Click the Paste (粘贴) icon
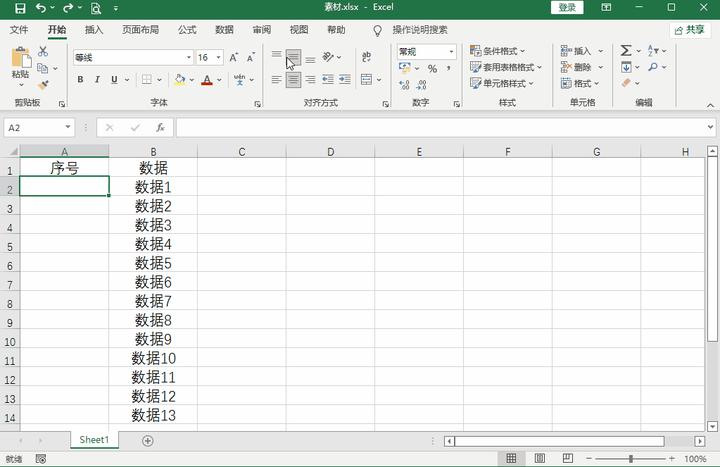 [x=21, y=58]
